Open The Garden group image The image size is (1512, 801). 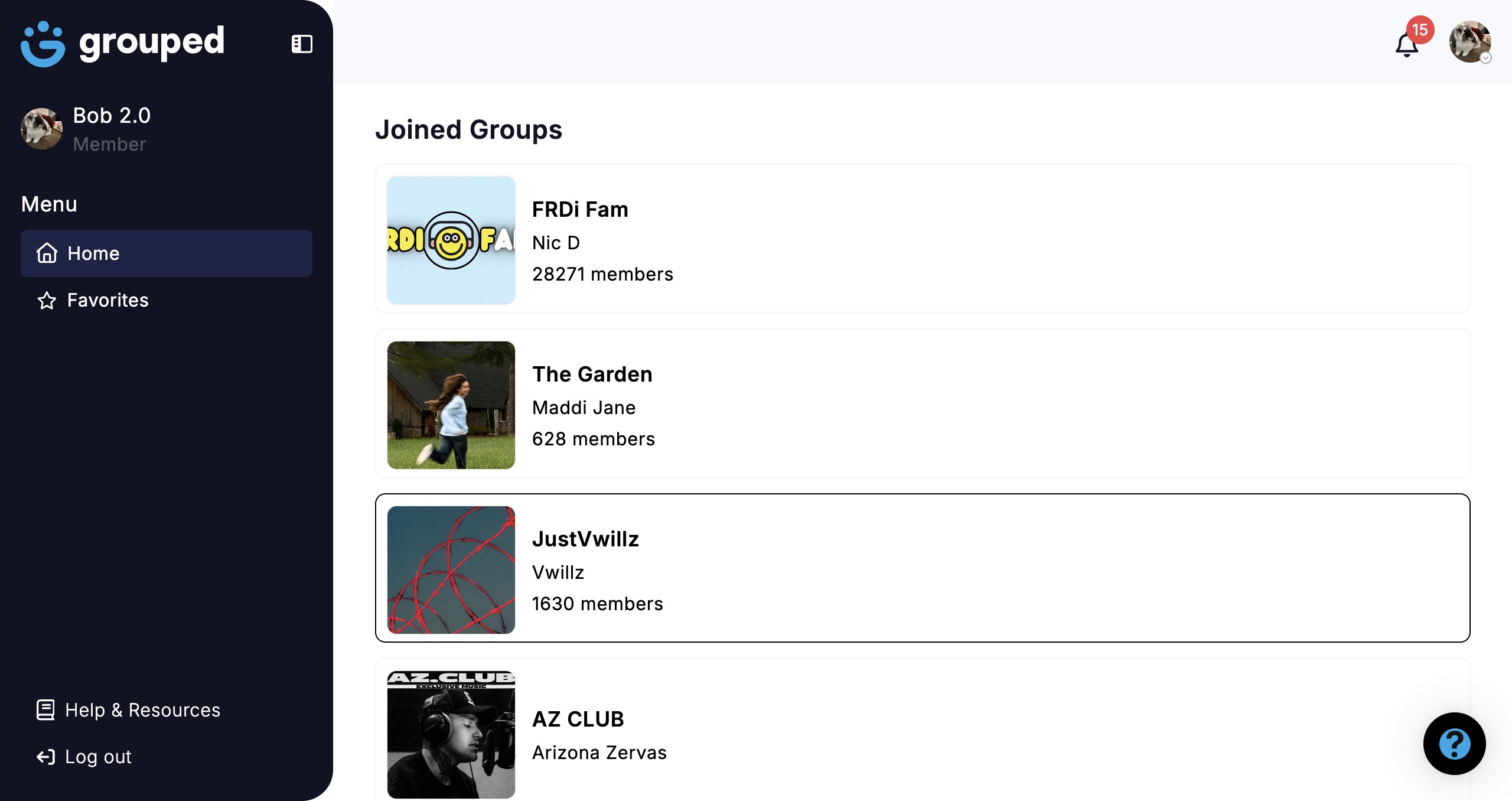(451, 405)
